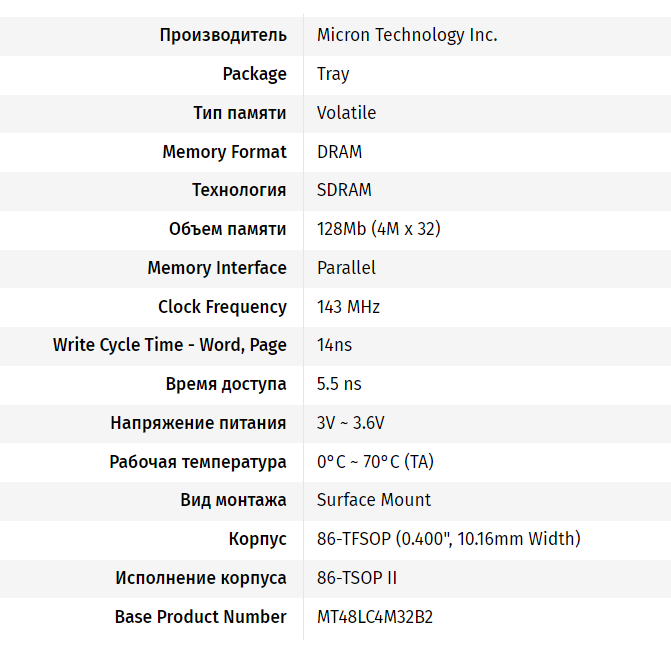Click the 86-TSOP II package value

(357, 578)
